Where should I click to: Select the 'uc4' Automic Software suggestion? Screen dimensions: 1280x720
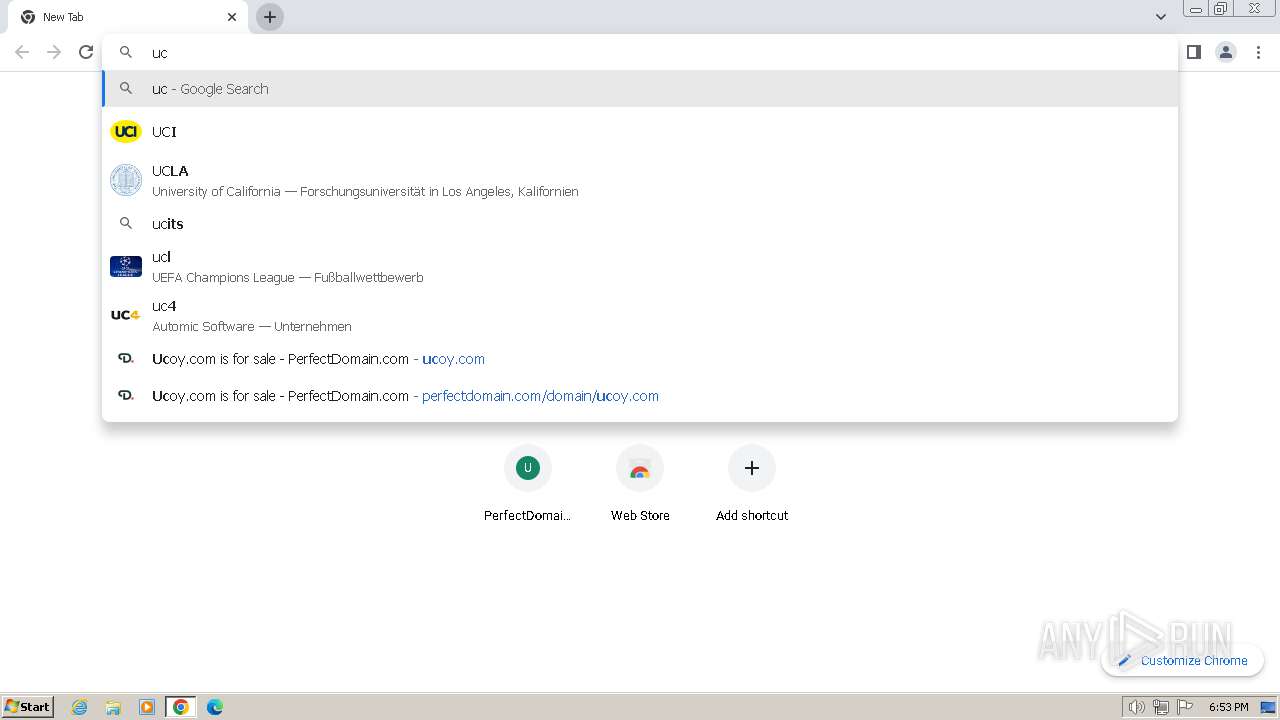click(x=640, y=315)
